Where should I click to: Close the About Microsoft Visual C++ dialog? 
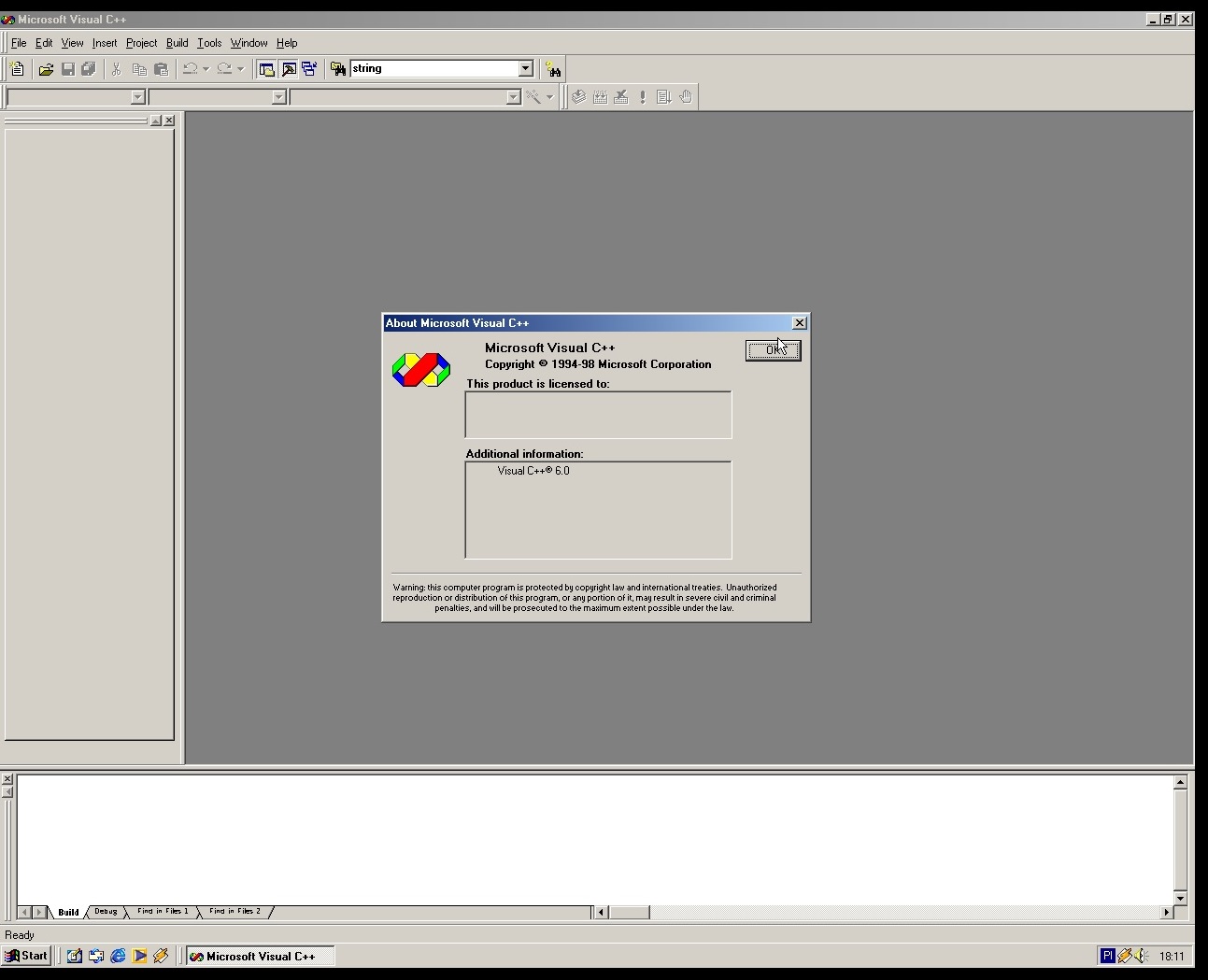(800, 323)
